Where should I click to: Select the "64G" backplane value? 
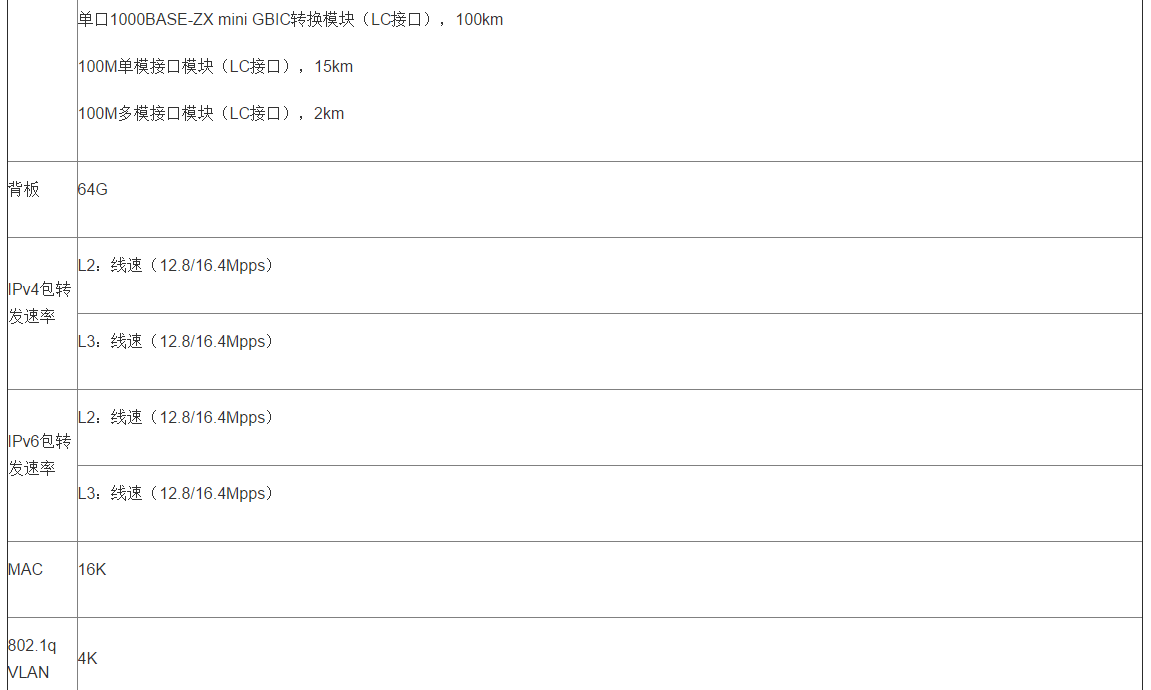coord(92,189)
